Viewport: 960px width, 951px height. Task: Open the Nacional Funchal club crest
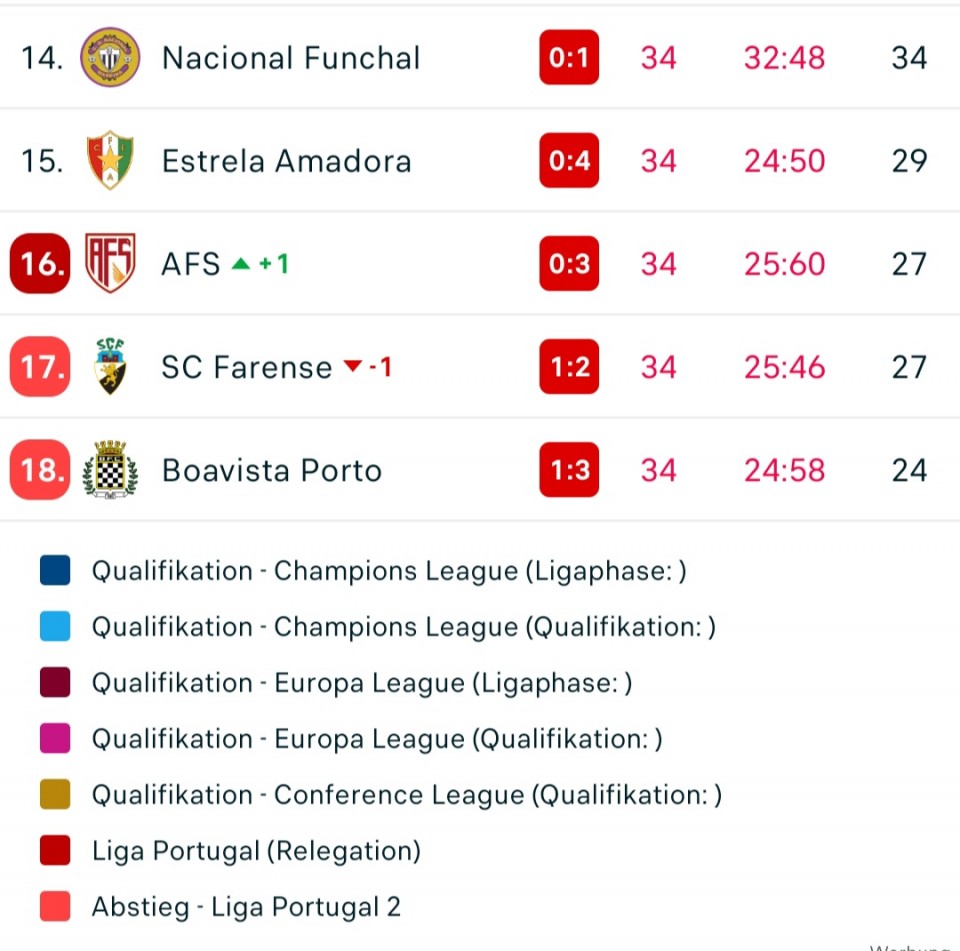(x=110, y=57)
